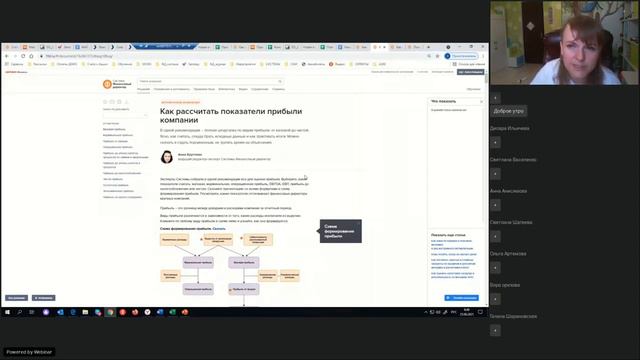The height and width of the screenshot is (360, 640).
Task: Go back with the browser back arrow
Action: (x=7, y=56)
